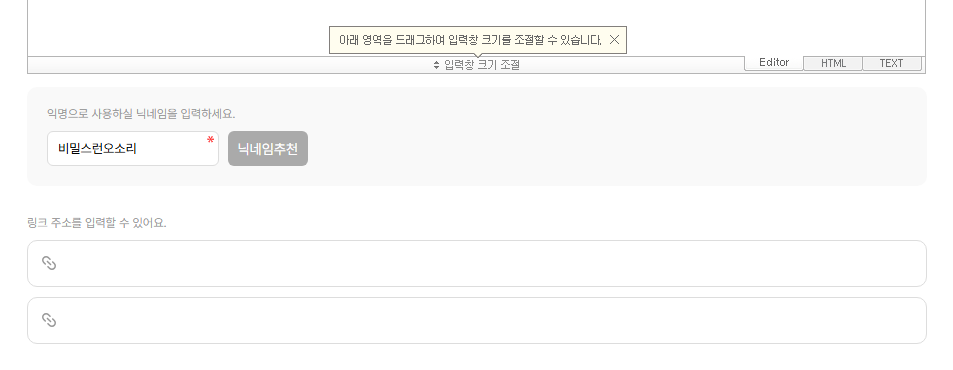Click the chain icon in second link field
Viewport: 953px width, 370px height.
[49, 320]
